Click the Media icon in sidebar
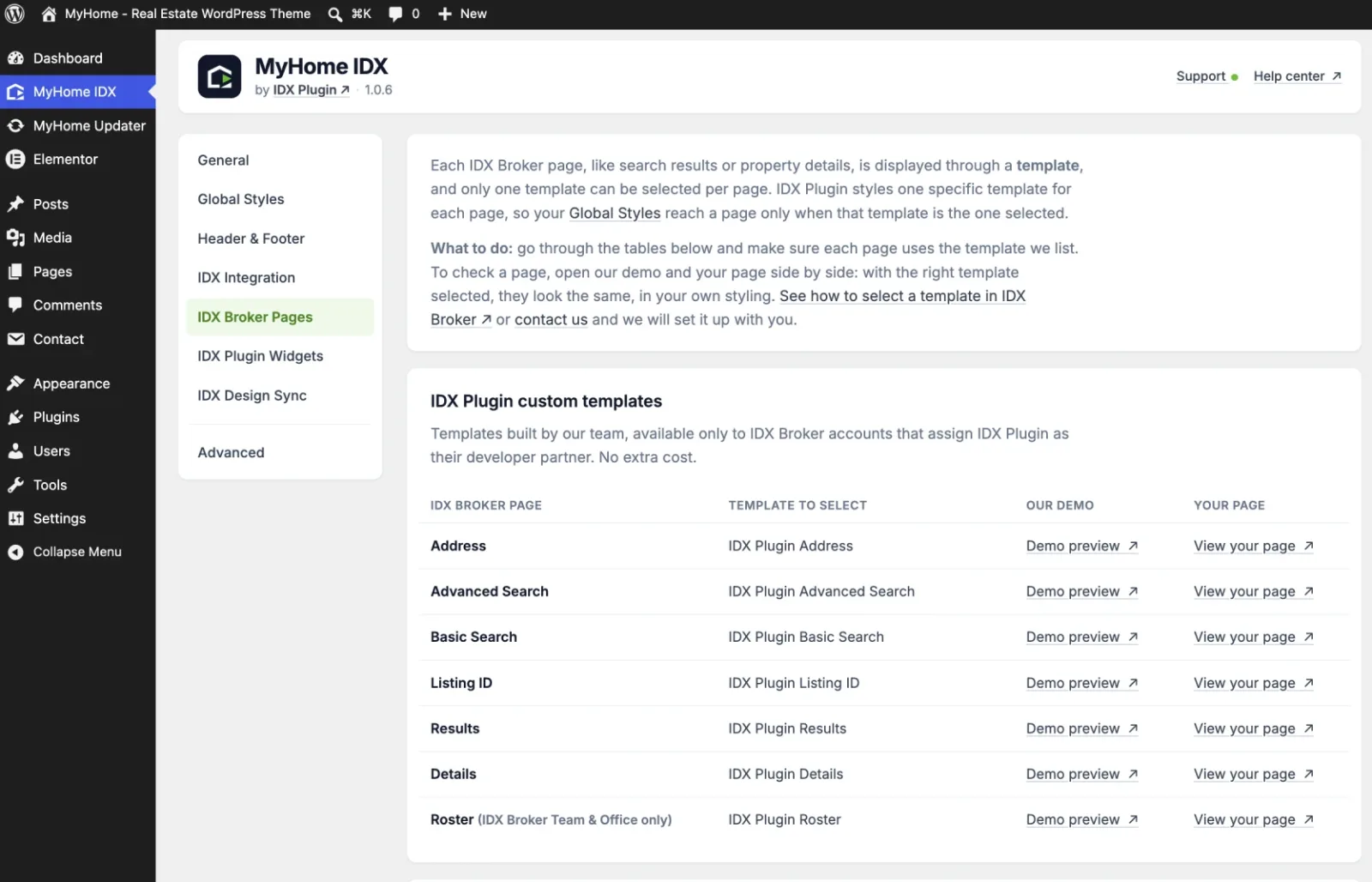 15,238
